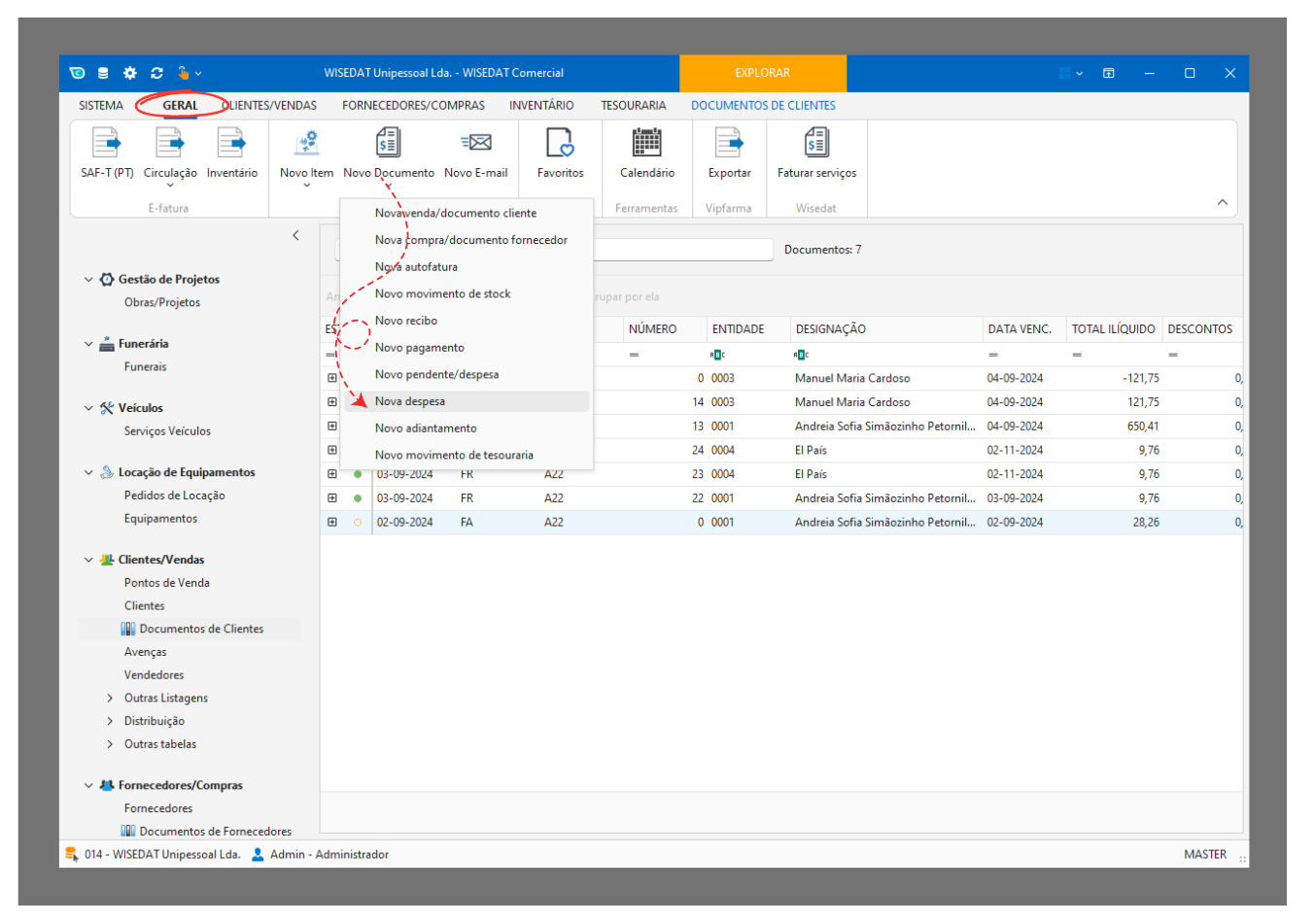Sort by the DESIGNAÇÃO column header
The width and height of the screenshot is (1315, 924).
click(x=831, y=329)
